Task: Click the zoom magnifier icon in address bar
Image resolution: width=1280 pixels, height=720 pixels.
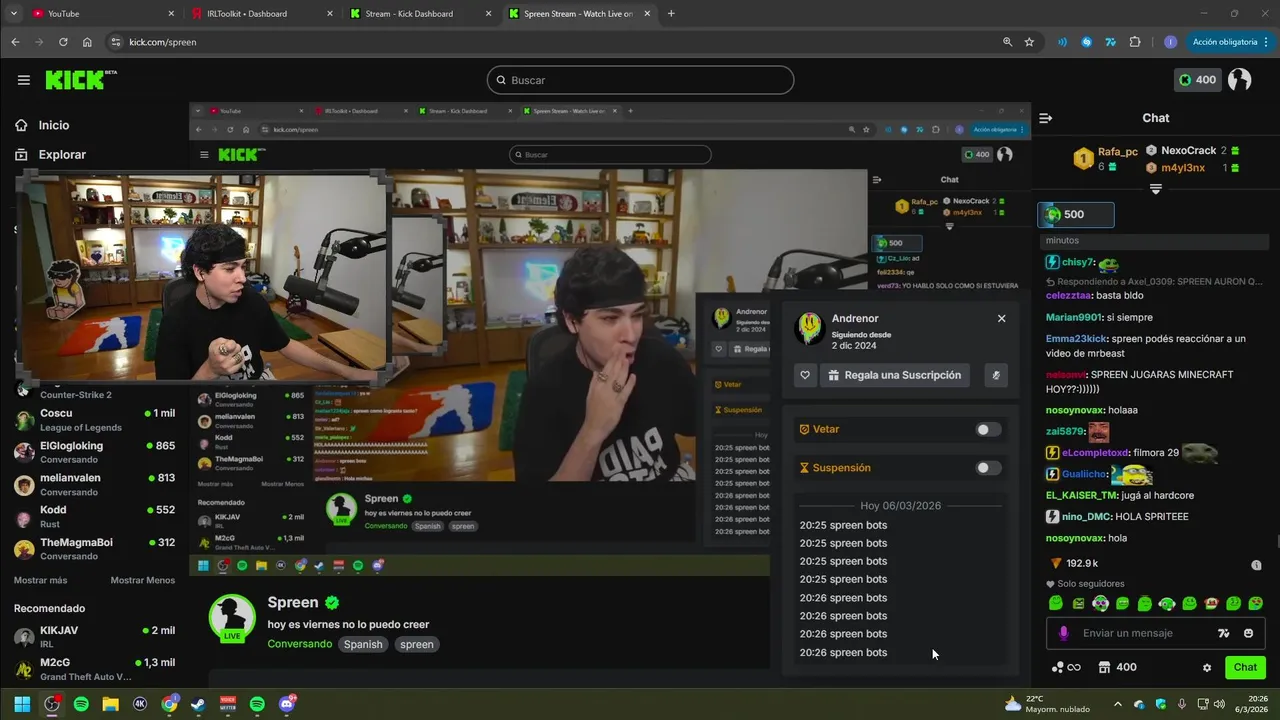Action: click(1007, 42)
